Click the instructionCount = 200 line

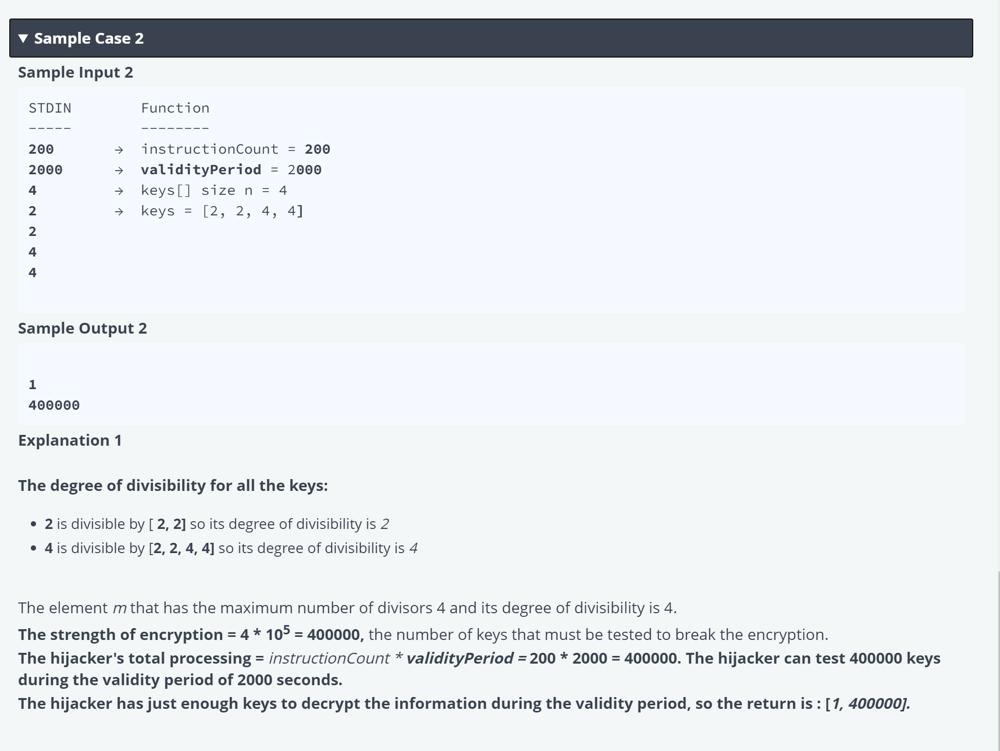click(235, 149)
